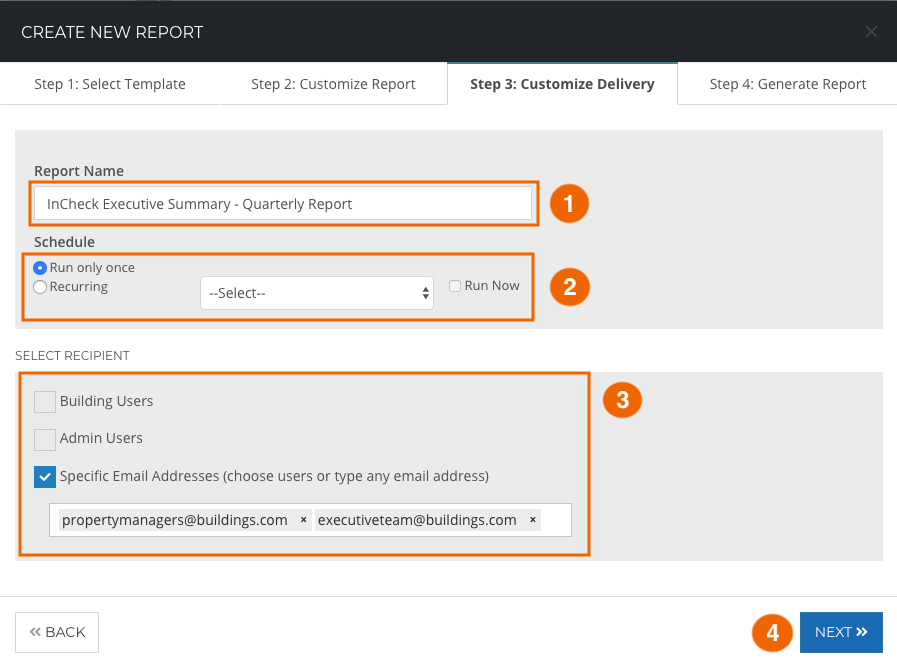The width and height of the screenshot is (897, 667).
Task: Click orange callout marker number 3
Action: tap(622, 400)
